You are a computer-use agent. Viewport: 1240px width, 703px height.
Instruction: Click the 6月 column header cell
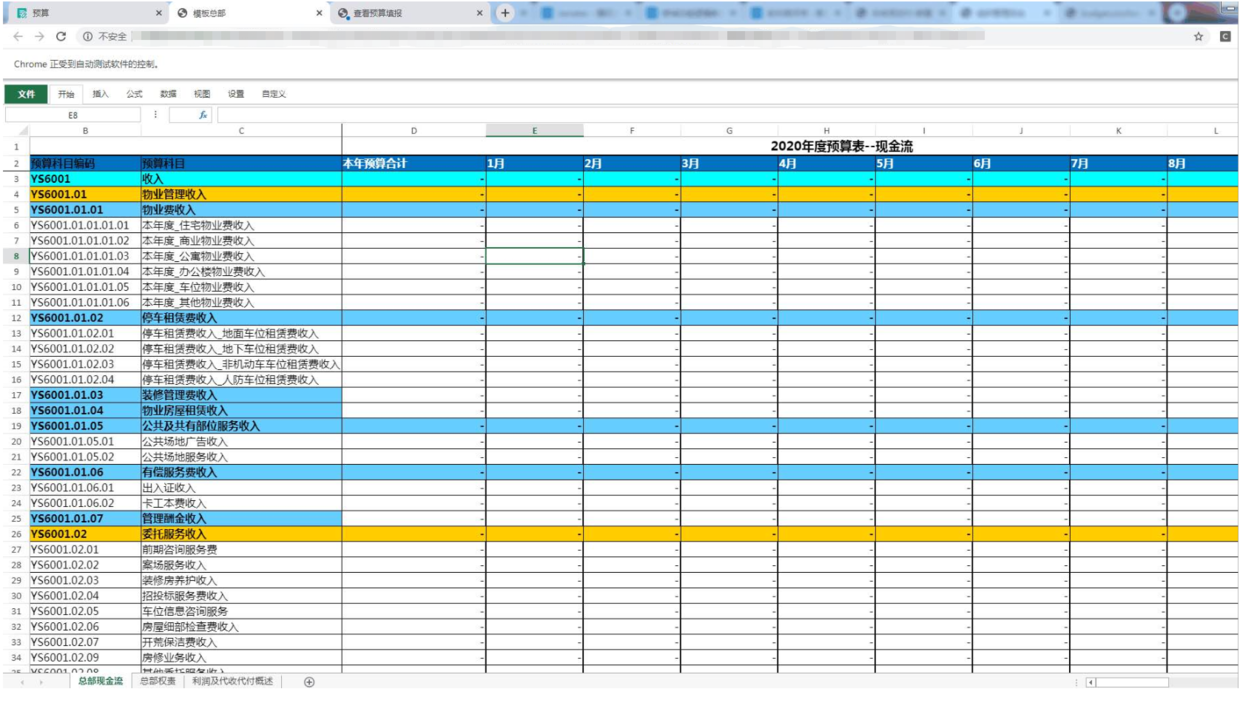click(1021, 163)
